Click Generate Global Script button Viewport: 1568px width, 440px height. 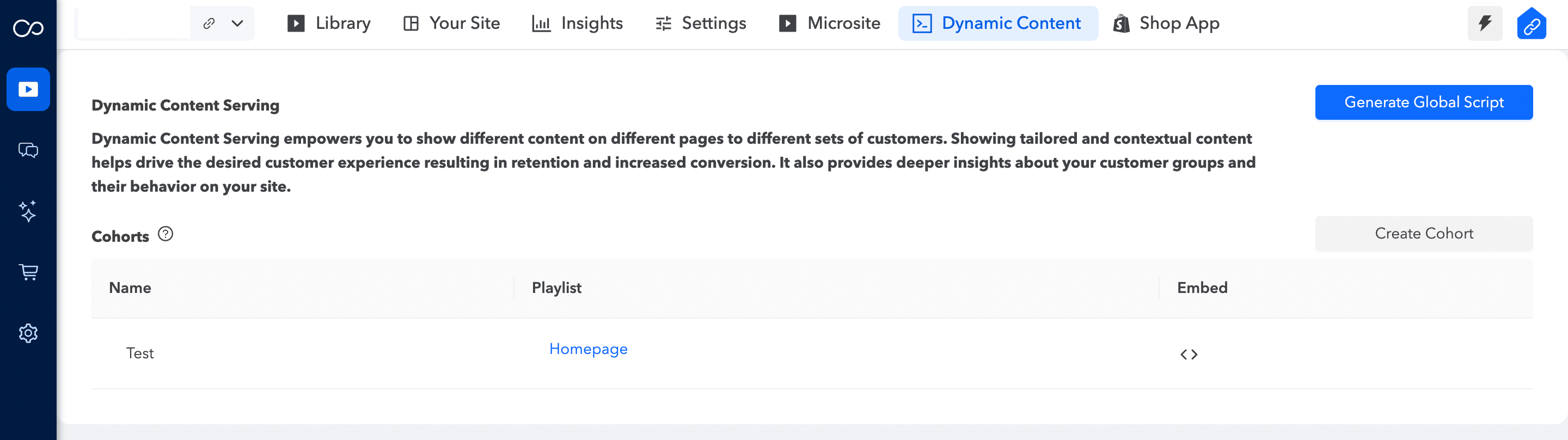click(x=1423, y=102)
